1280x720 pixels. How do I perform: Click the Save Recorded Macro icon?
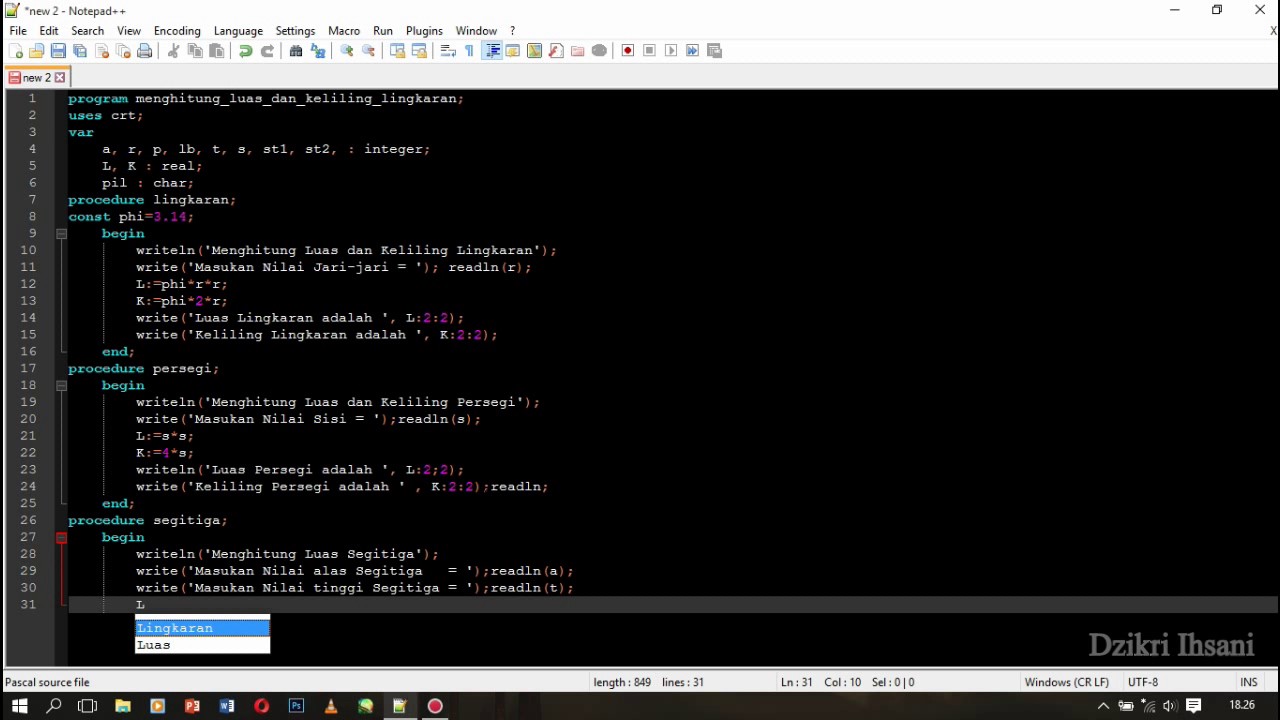714,51
